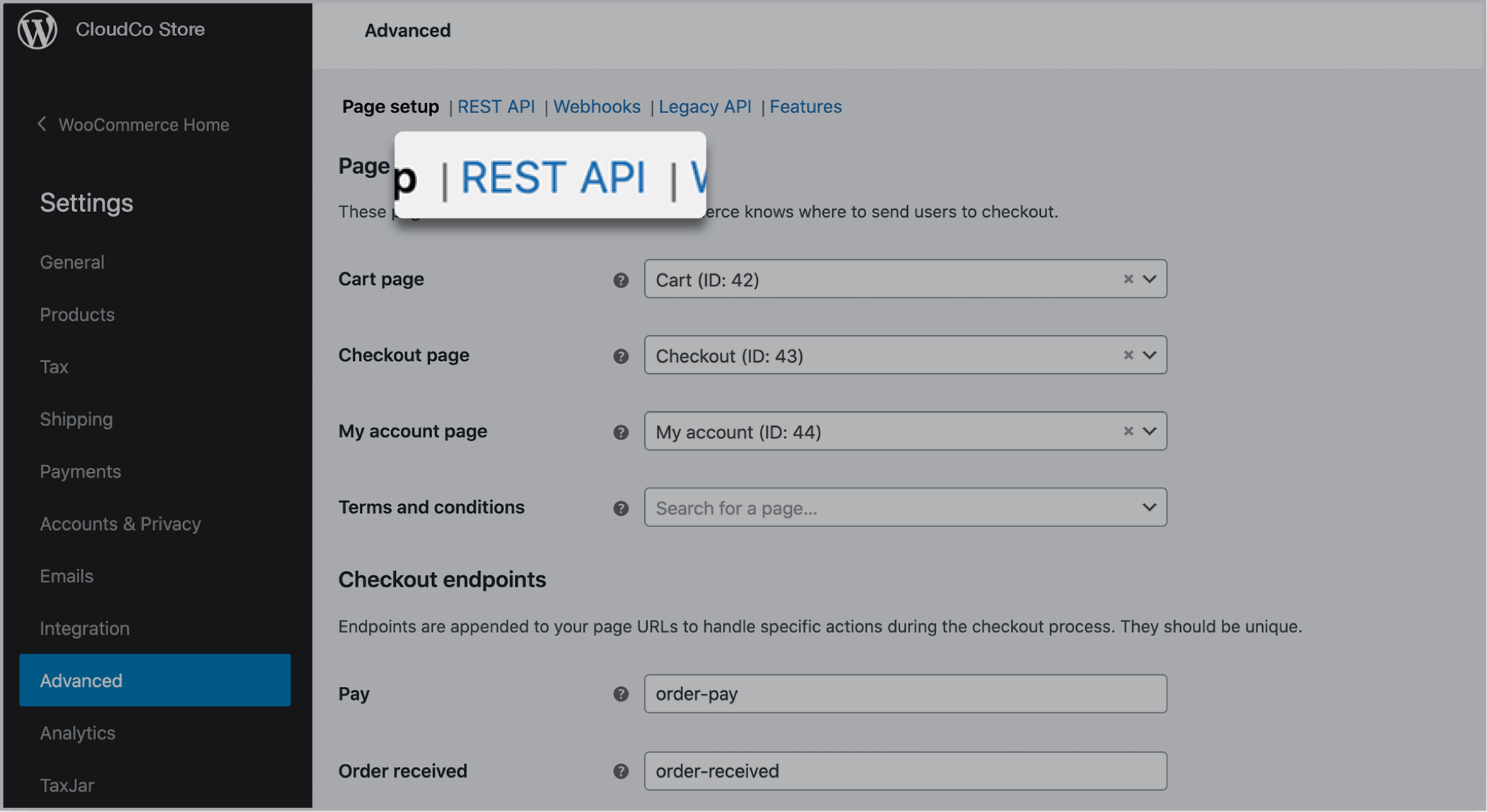
Task: Click help icon beside Order received
Action: [621, 771]
